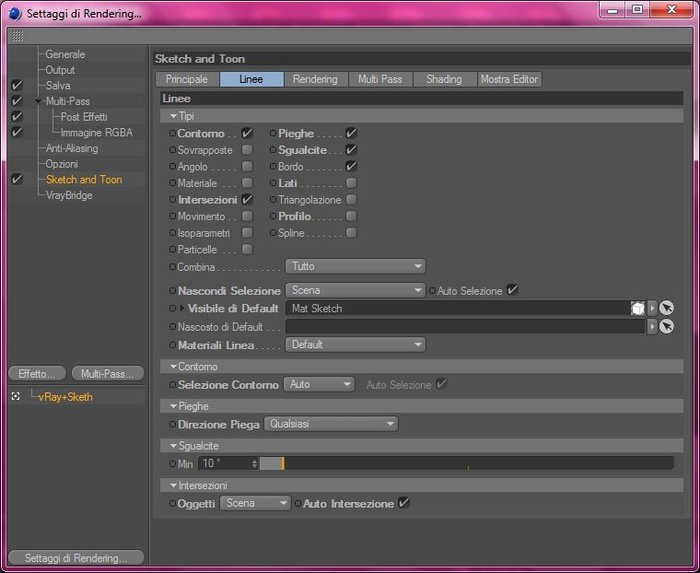The image size is (700, 573).
Task: Collapse the Multi-Pass tree node
Action: click(x=39, y=101)
